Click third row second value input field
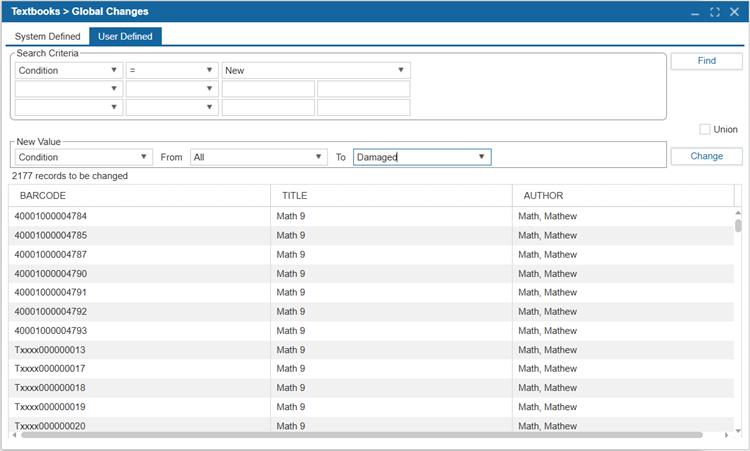750x451 pixels. [x=364, y=107]
